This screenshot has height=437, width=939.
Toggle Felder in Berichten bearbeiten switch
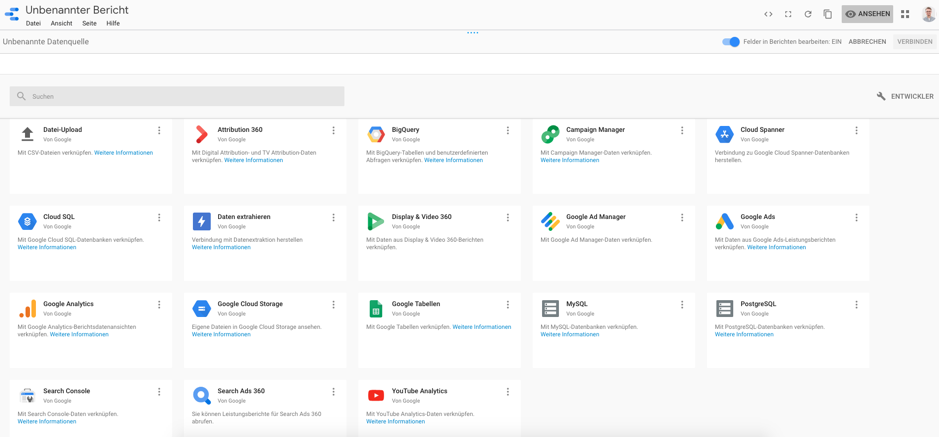coord(731,42)
